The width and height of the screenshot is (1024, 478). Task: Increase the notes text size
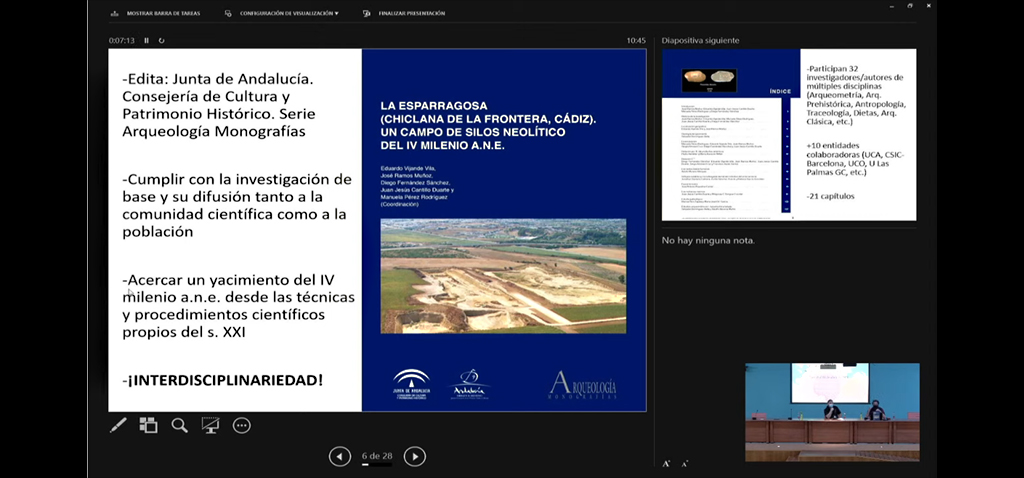click(667, 463)
